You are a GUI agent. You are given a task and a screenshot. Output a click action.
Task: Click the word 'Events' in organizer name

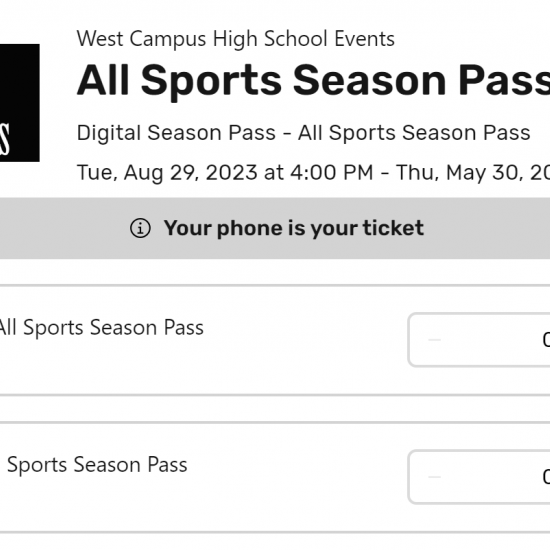click(x=364, y=38)
